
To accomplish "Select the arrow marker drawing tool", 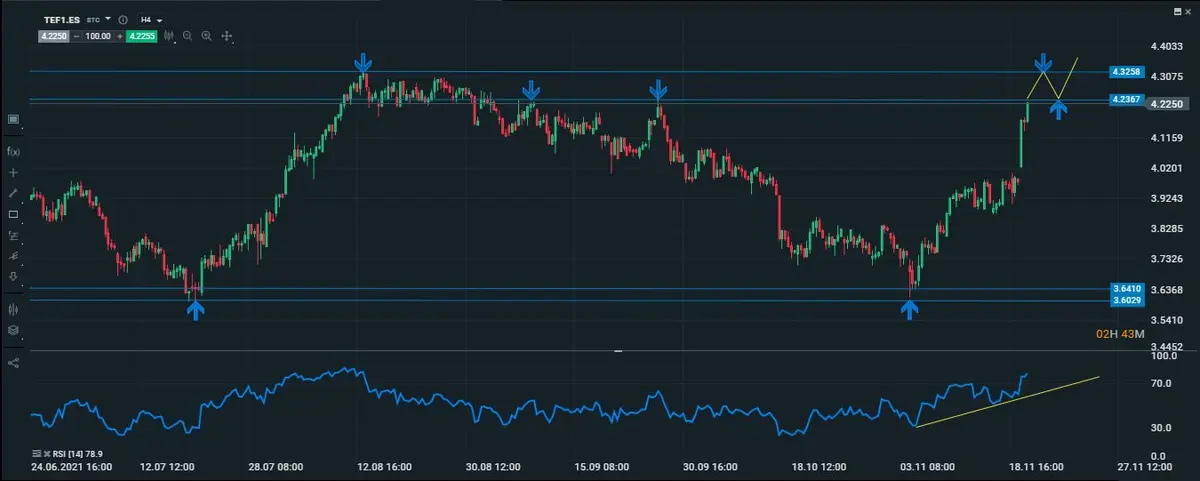I will tap(13, 276).
